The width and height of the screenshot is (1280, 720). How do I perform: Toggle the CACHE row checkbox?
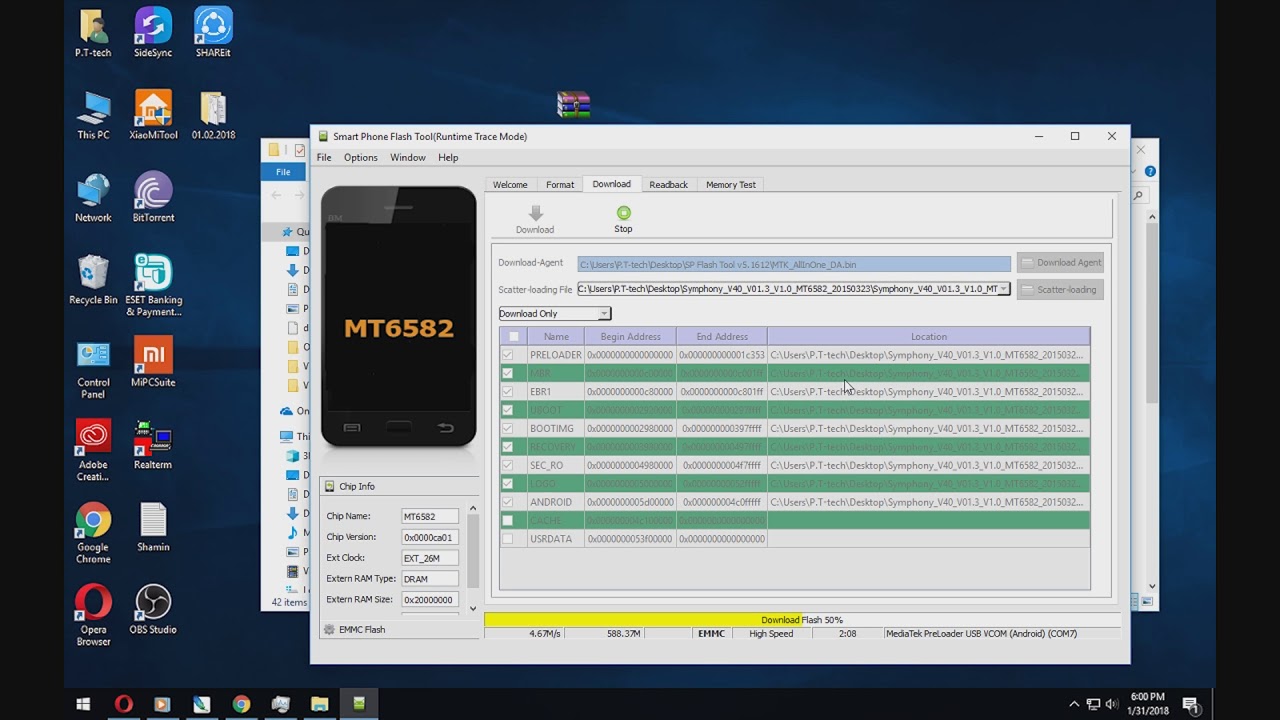(x=508, y=520)
